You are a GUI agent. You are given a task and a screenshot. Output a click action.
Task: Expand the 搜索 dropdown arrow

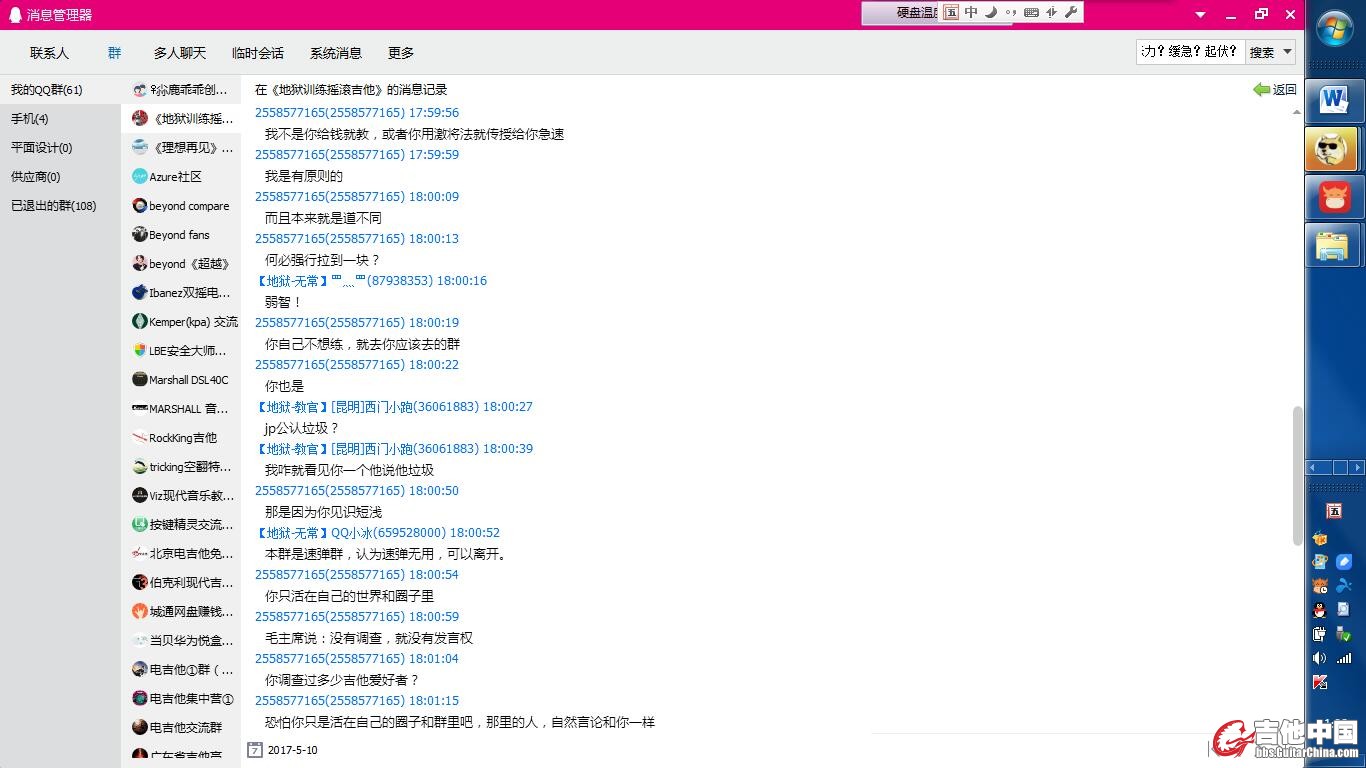coord(1288,52)
